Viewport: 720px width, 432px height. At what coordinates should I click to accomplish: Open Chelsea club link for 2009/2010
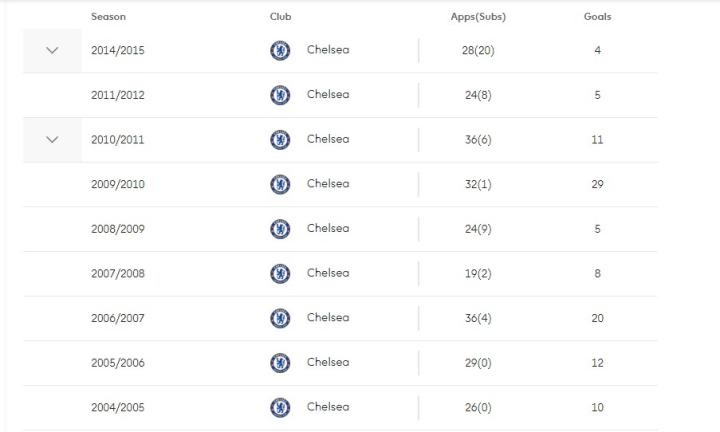pyautogui.click(x=328, y=184)
